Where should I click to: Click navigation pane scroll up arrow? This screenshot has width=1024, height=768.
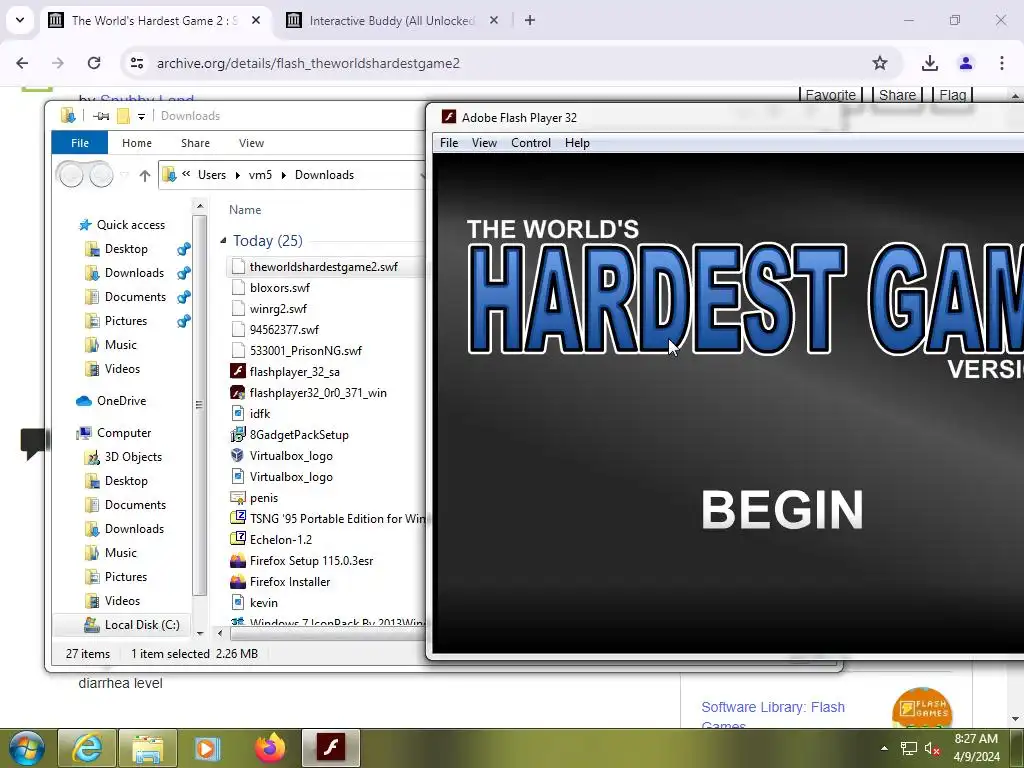point(200,206)
